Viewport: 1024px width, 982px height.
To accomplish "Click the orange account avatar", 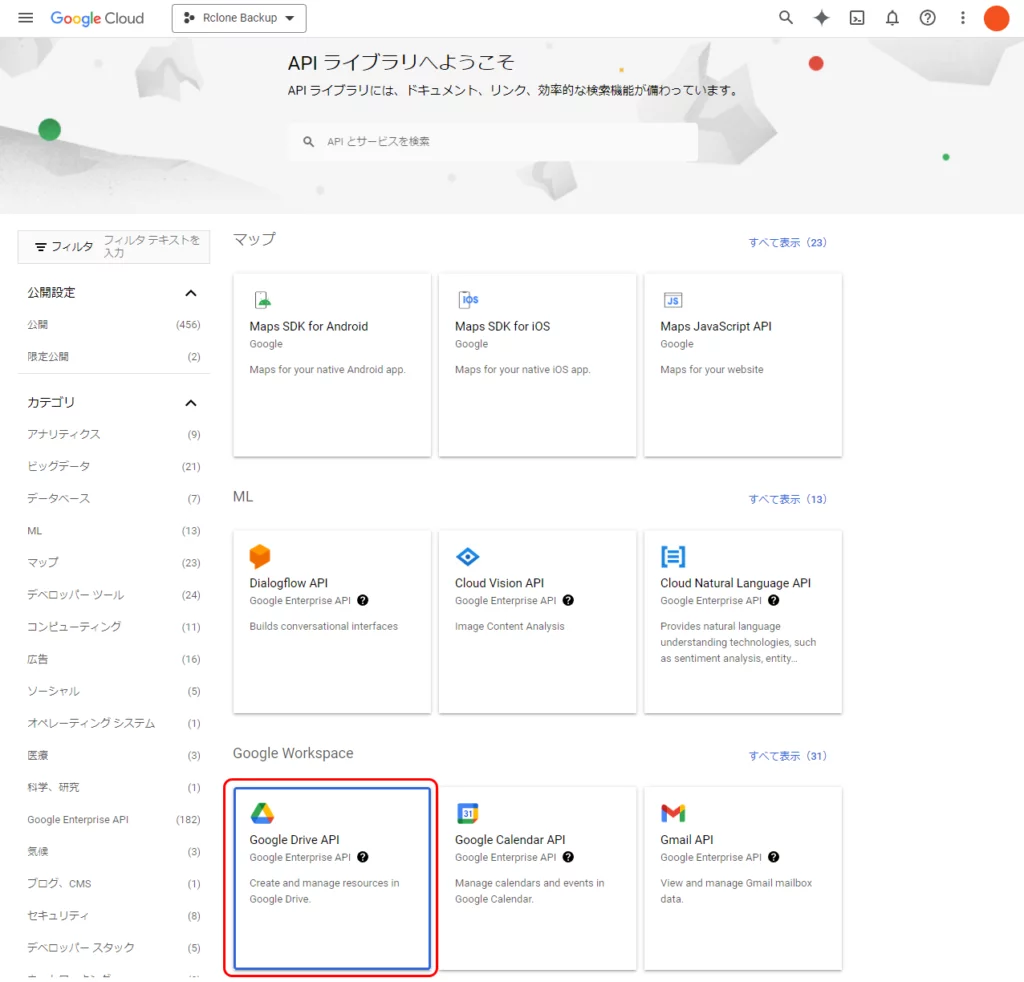I will (x=997, y=18).
